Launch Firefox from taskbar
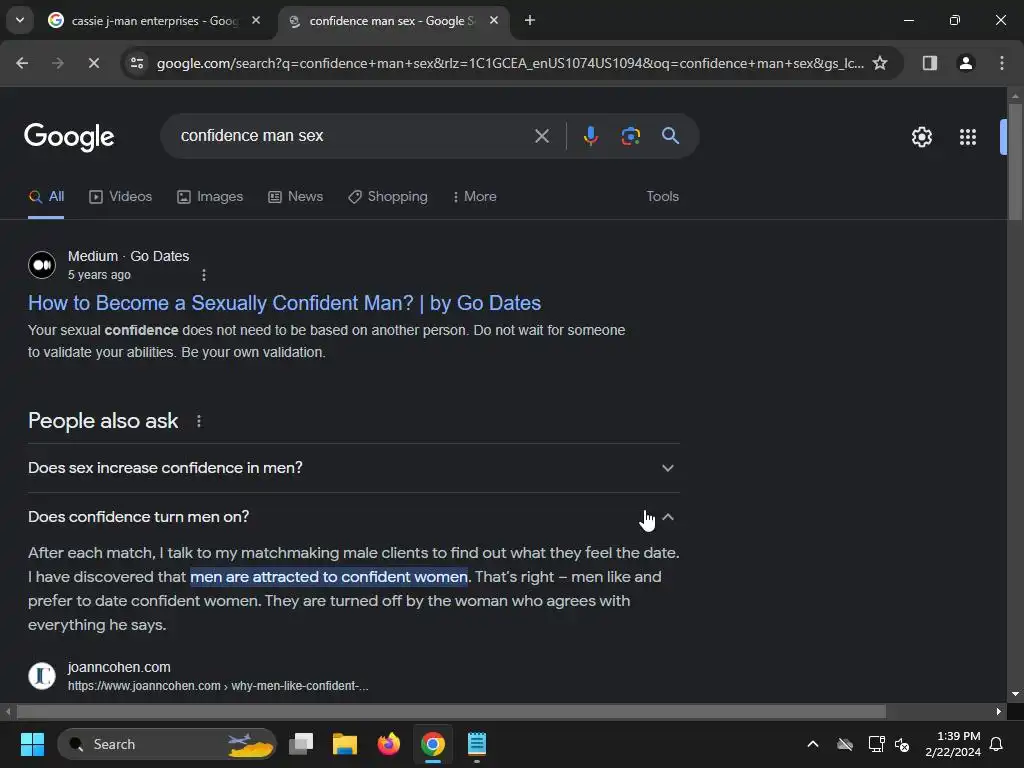This screenshot has height=768, width=1024. pyautogui.click(x=389, y=744)
